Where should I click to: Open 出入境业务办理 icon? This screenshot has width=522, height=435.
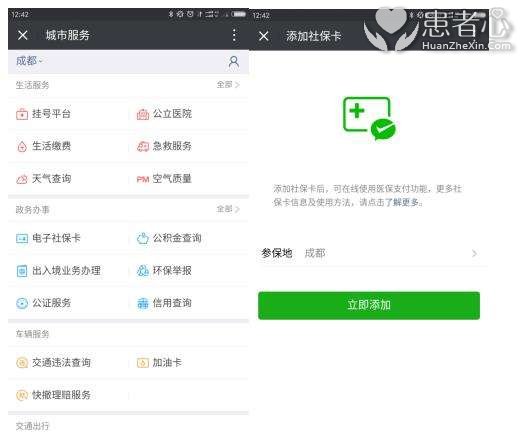[22, 271]
